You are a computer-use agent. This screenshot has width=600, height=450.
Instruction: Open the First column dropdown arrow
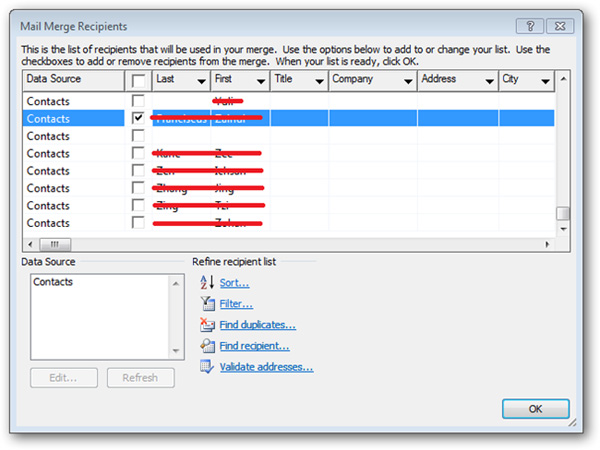(261, 81)
